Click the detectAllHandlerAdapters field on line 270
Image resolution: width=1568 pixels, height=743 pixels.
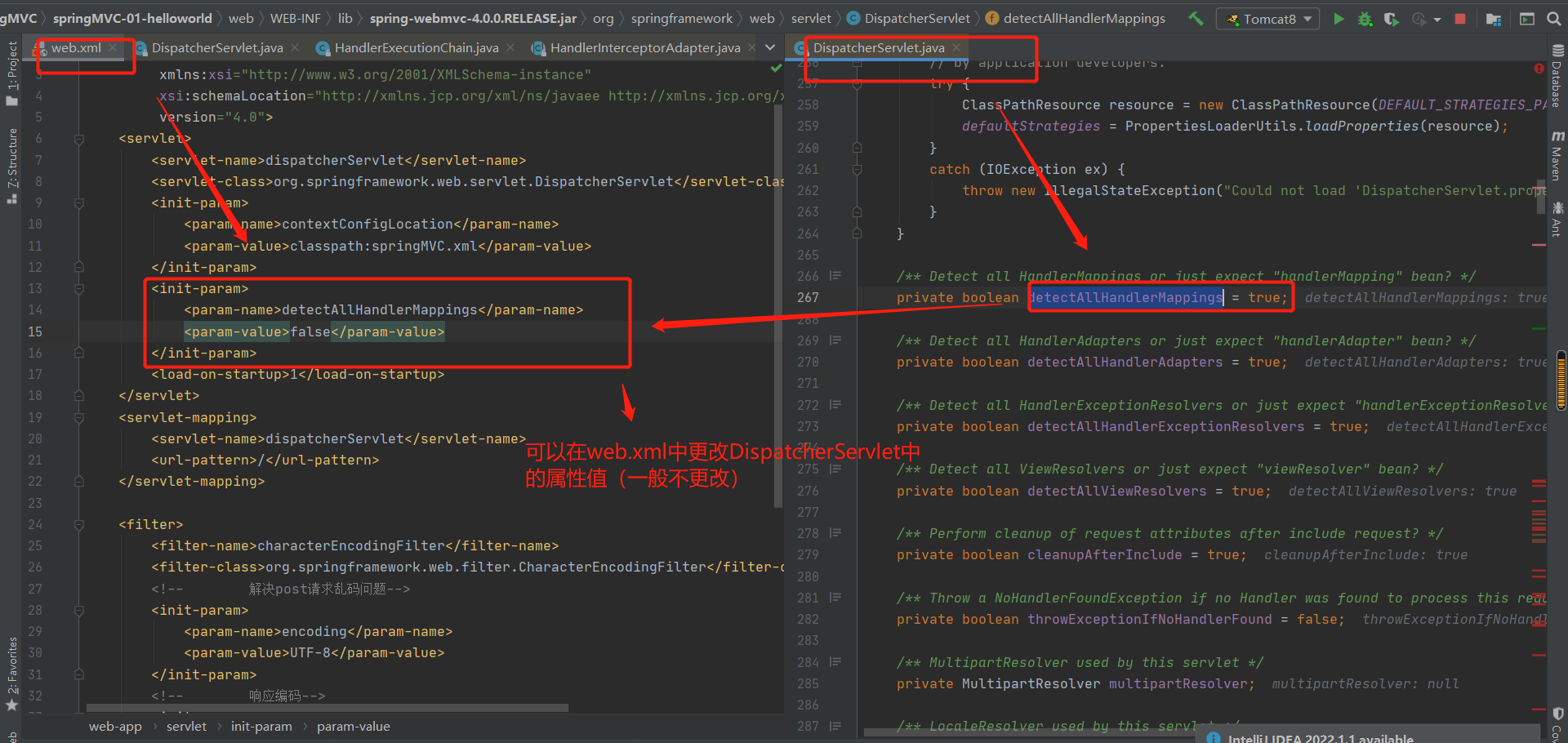click(x=1125, y=363)
